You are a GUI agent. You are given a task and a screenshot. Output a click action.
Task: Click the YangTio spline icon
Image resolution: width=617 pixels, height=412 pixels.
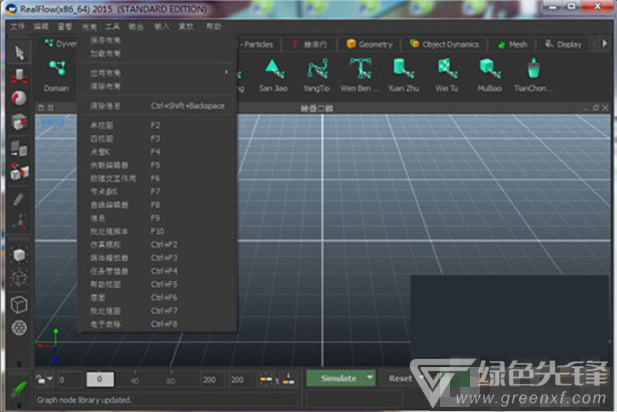[317, 76]
